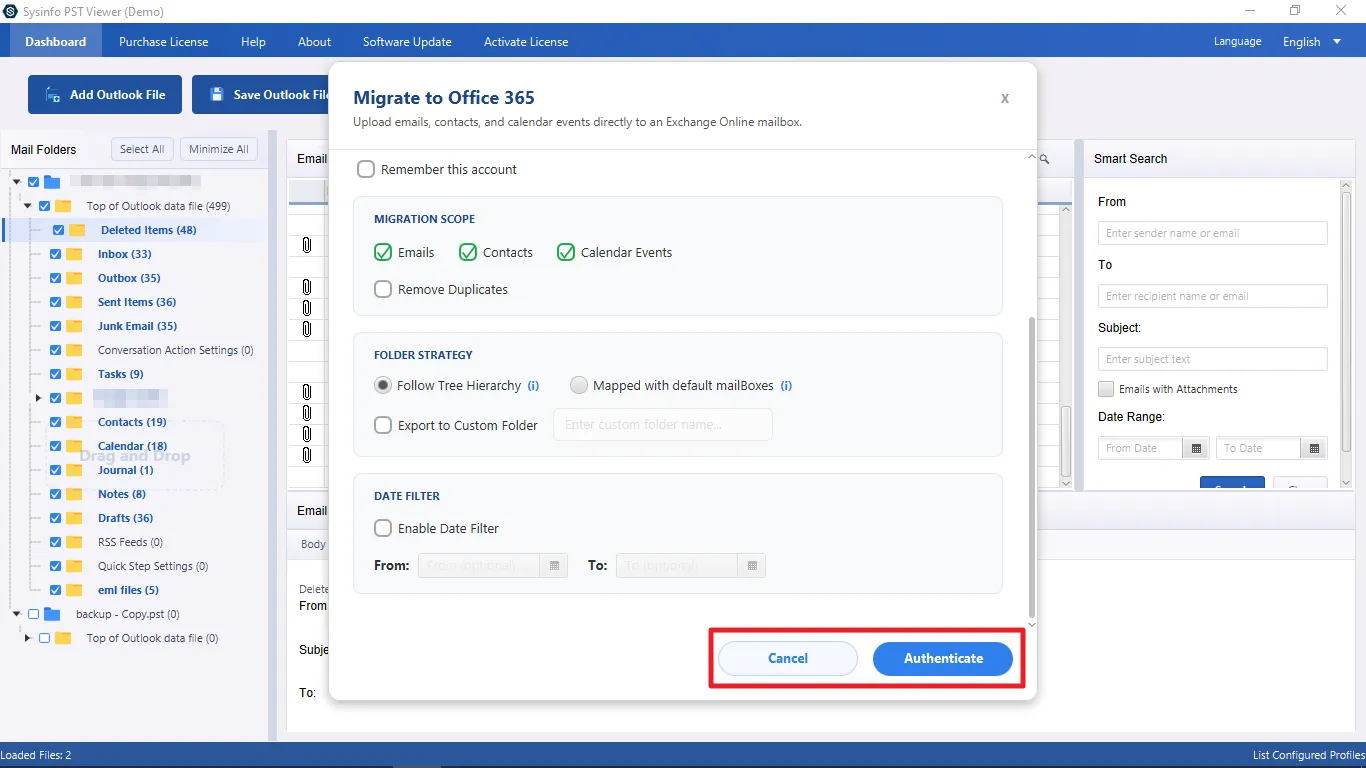
Task: Click the Tasks folder icon
Action: pos(74,374)
